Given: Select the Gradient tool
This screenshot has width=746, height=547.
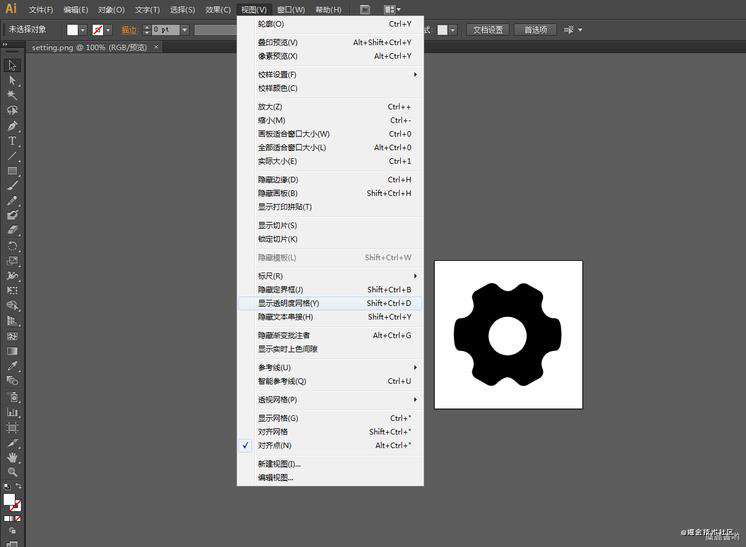Looking at the screenshot, I should [12, 351].
